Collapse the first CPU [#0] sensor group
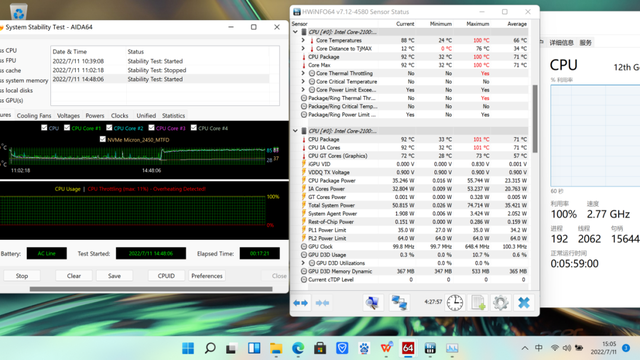The height and width of the screenshot is (360, 640). pos(296,32)
